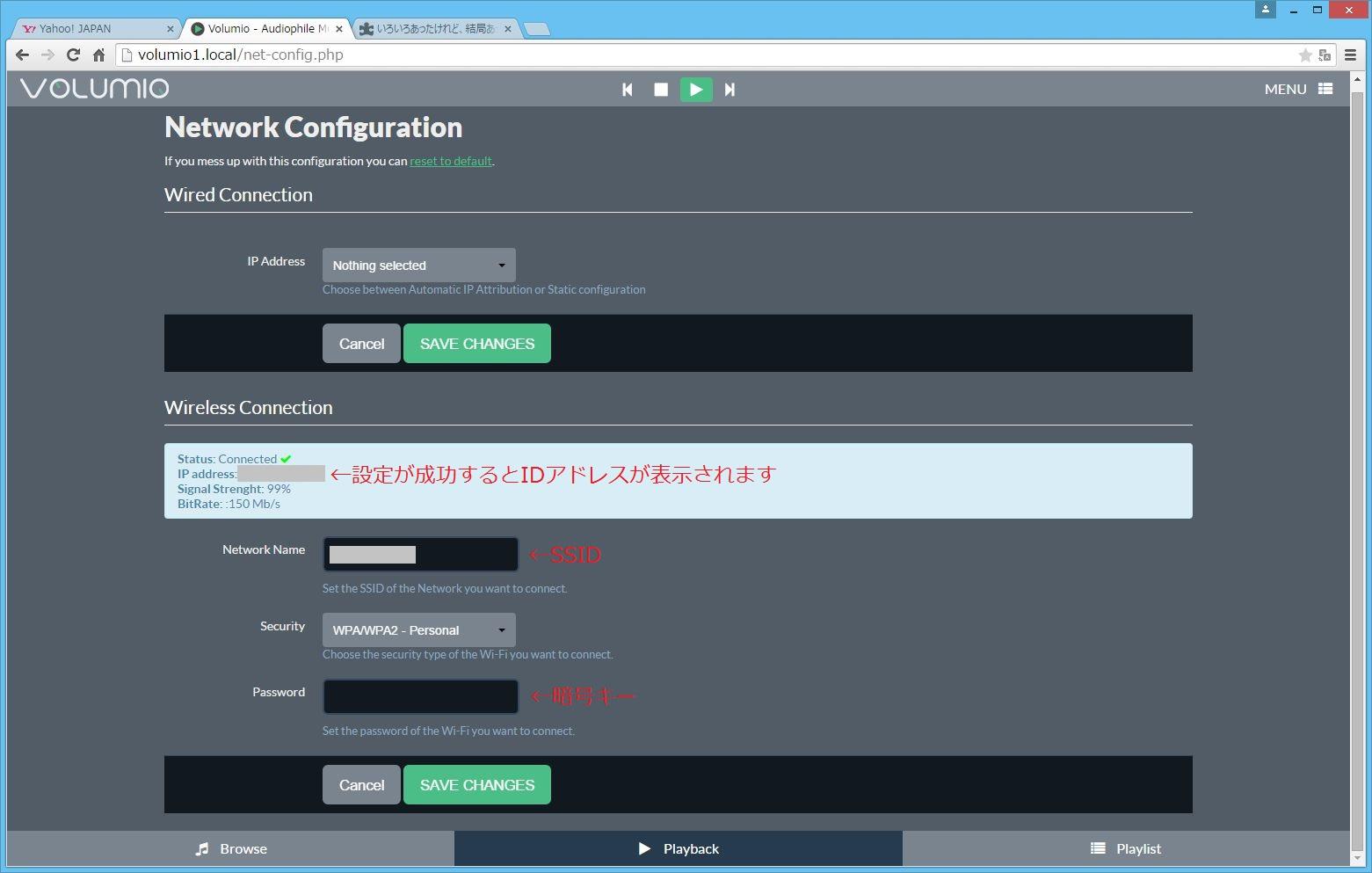Stop playback with the stop button

click(x=661, y=90)
